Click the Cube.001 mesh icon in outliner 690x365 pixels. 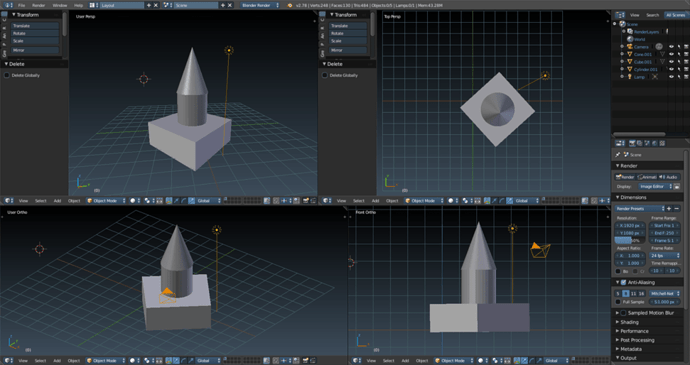pyautogui.click(x=630, y=62)
